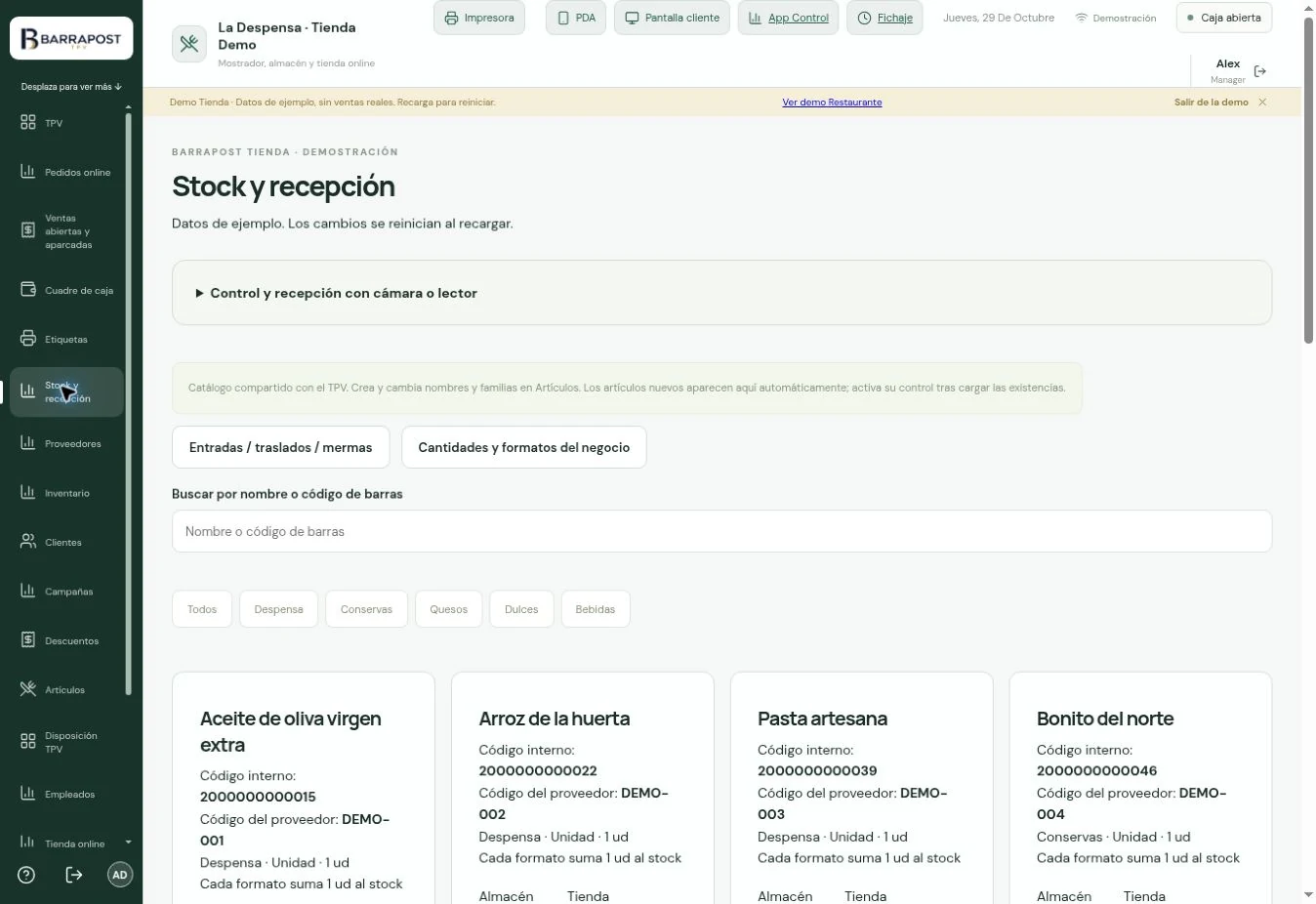Click the logout arrow beside Alex

(x=1260, y=71)
